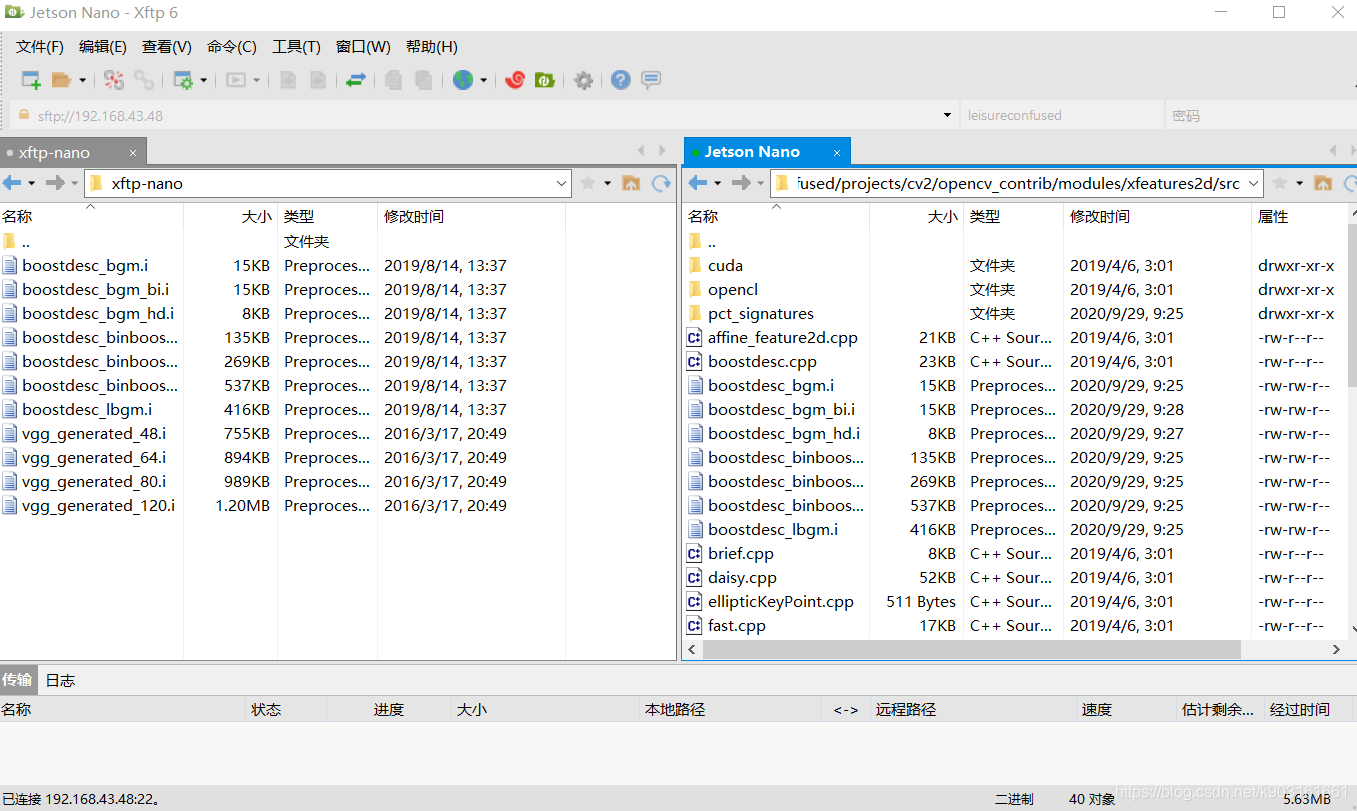
Task: Open the sftp address bar dropdown arrow
Action: [x=948, y=115]
